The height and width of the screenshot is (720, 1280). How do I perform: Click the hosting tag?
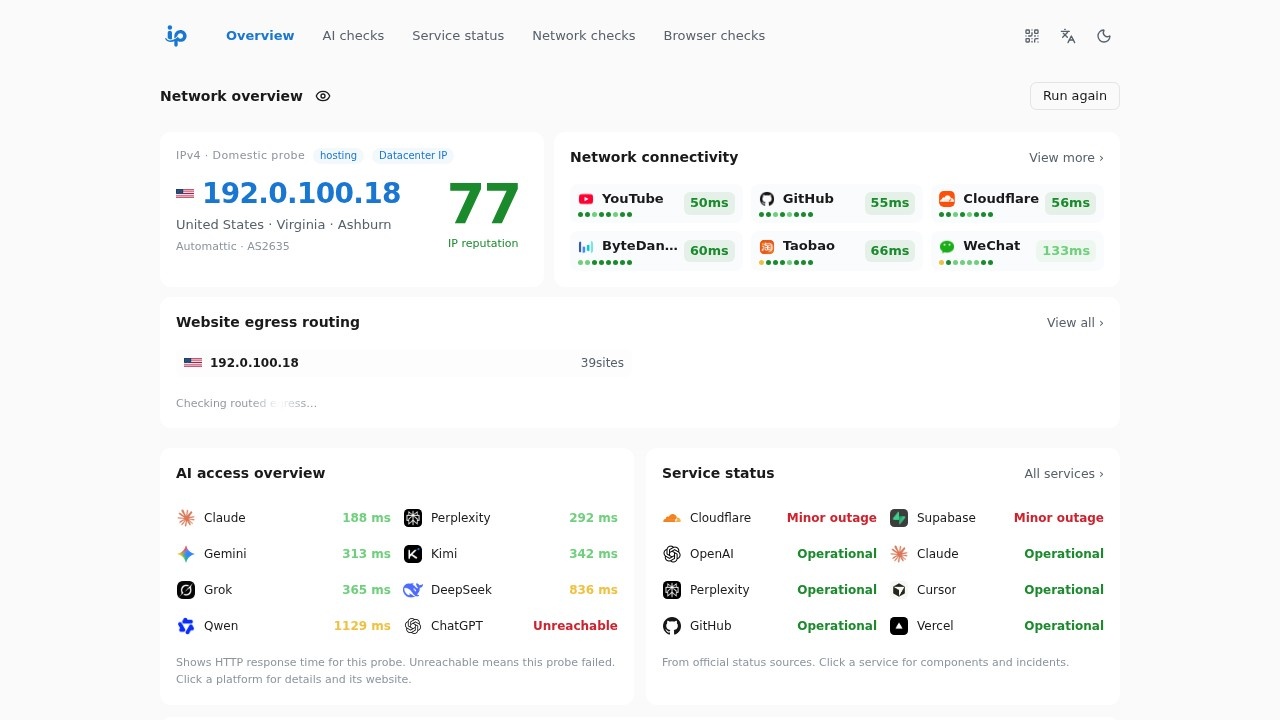coord(338,156)
